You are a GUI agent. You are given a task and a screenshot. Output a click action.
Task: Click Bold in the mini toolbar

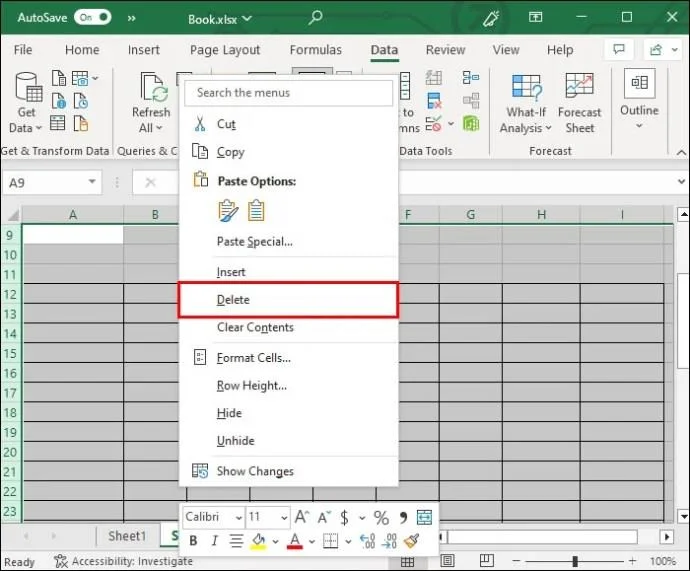coord(193,541)
